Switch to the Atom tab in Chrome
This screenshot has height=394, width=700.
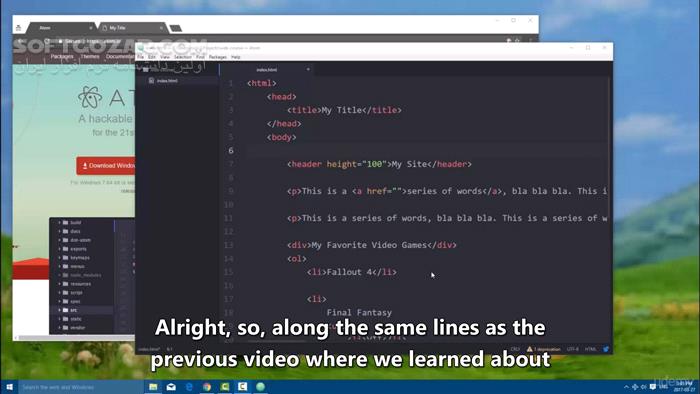(60, 28)
